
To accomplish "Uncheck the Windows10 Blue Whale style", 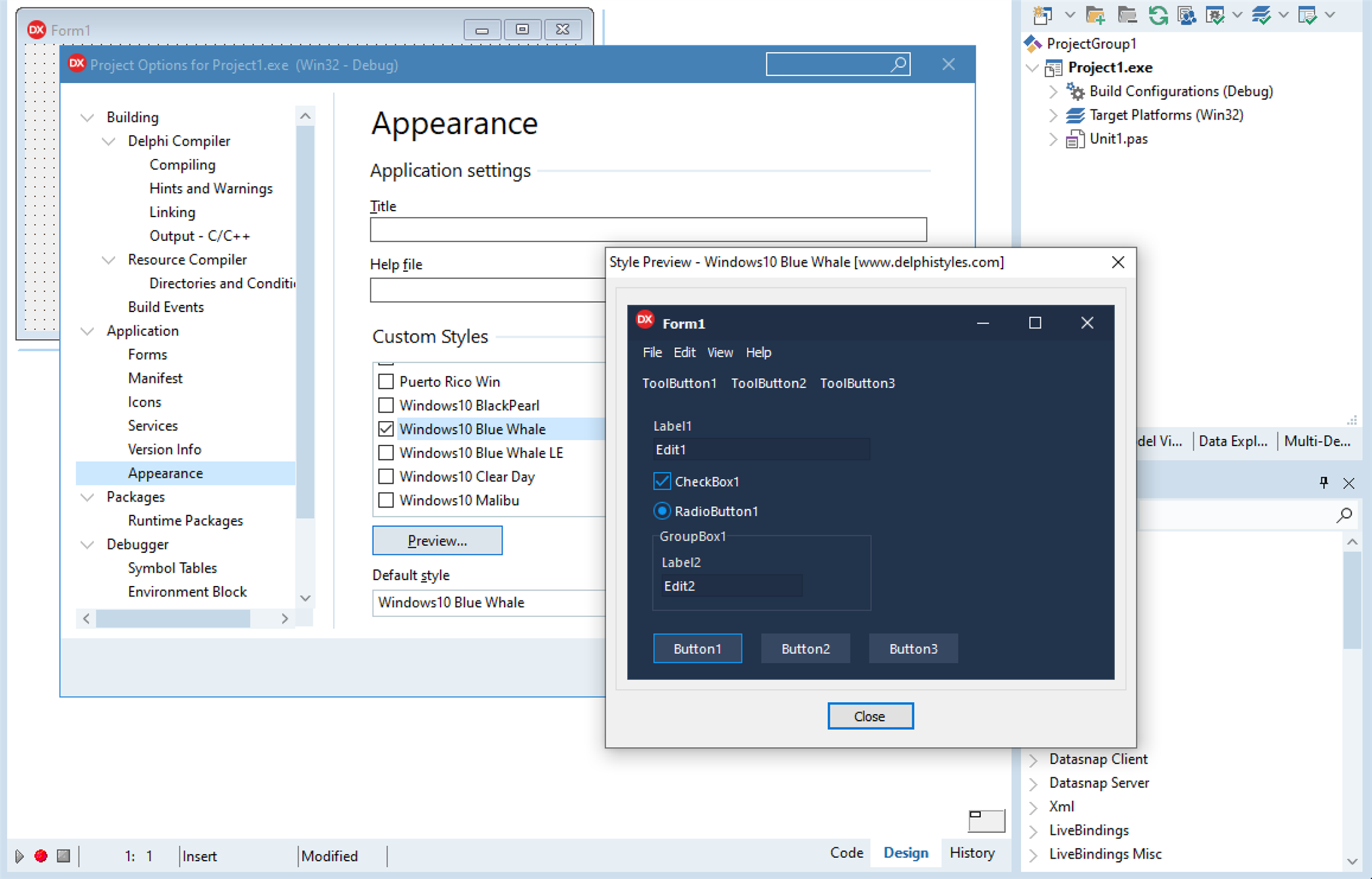I will (x=386, y=429).
